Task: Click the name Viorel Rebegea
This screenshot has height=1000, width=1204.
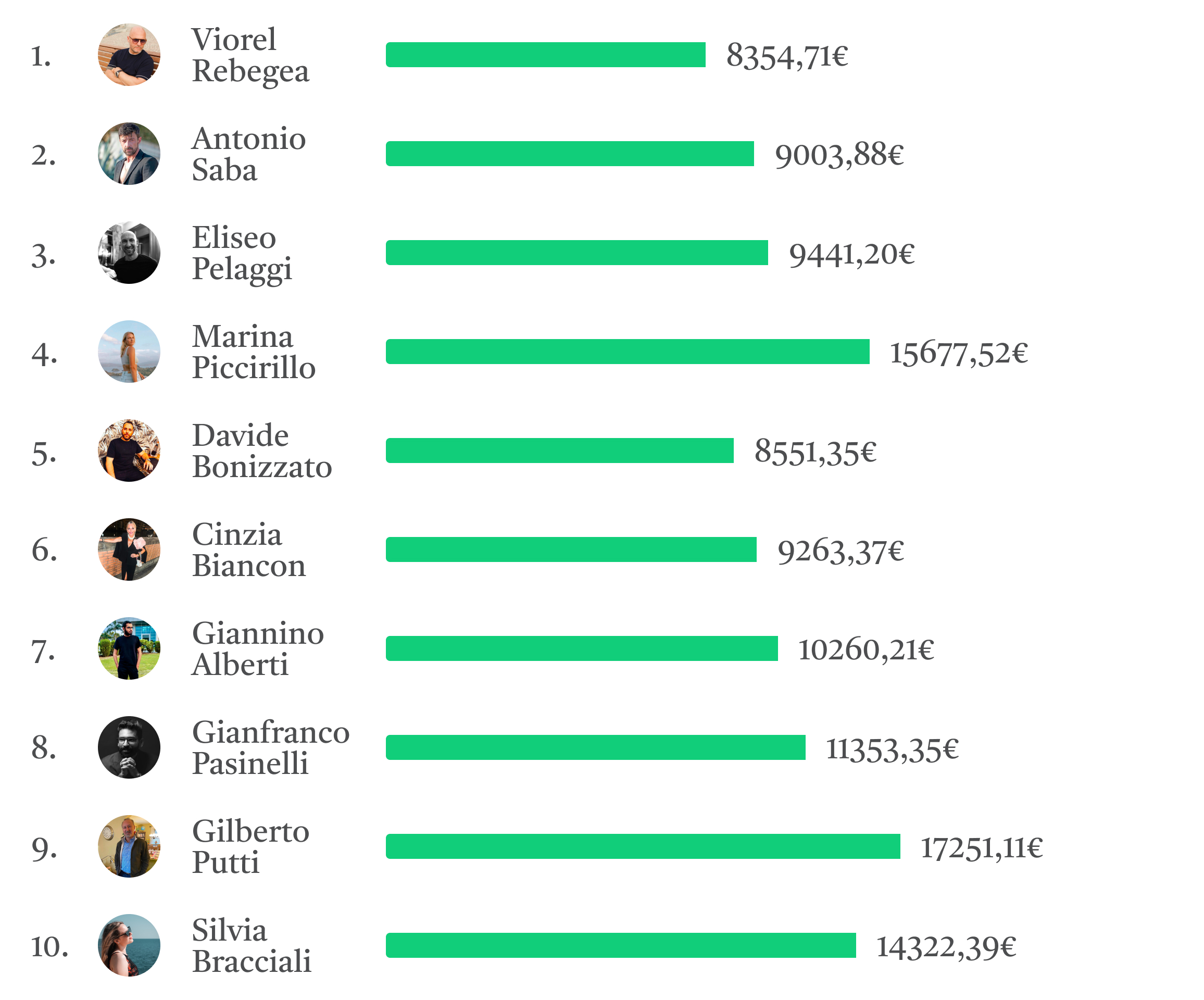Action: point(250,55)
